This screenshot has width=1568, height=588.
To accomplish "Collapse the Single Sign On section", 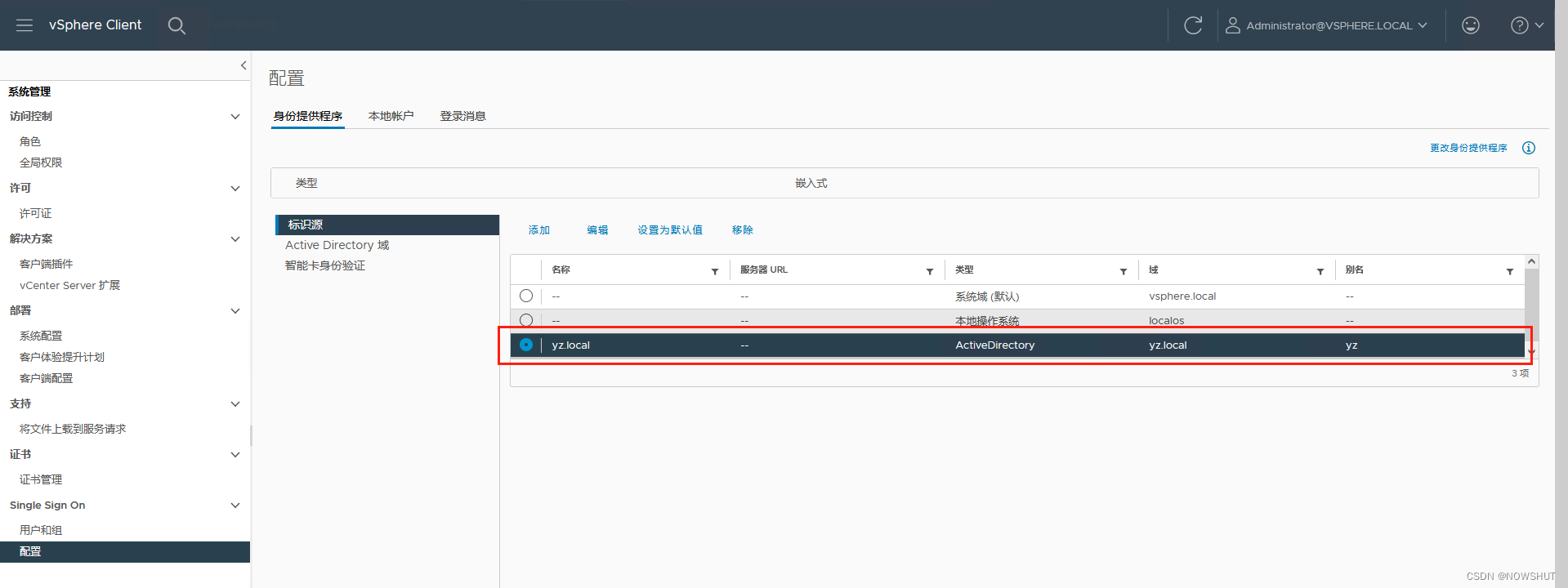I will click(x=235, y=506).
